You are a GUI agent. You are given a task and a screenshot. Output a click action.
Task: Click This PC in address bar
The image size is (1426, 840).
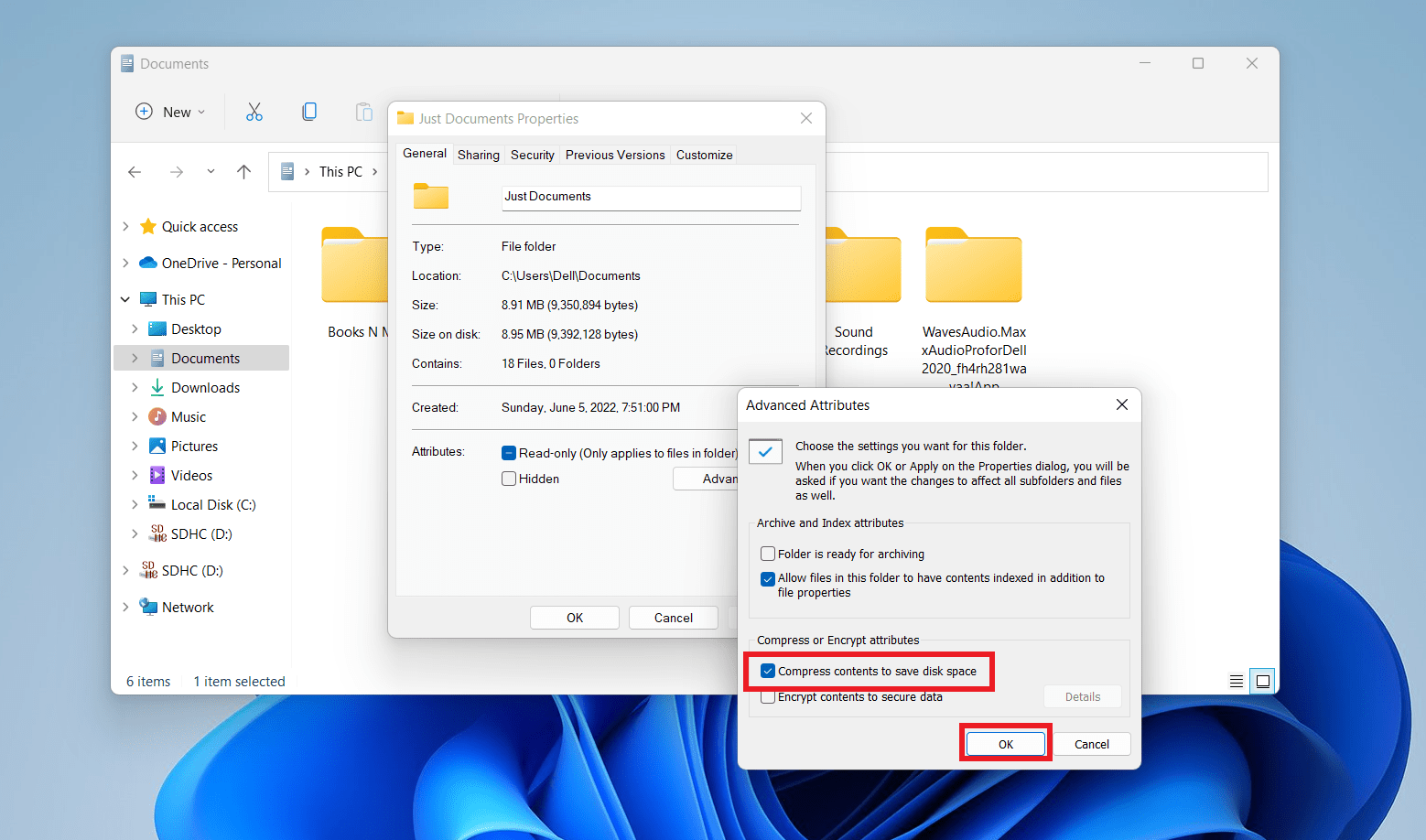click(340, 172)
